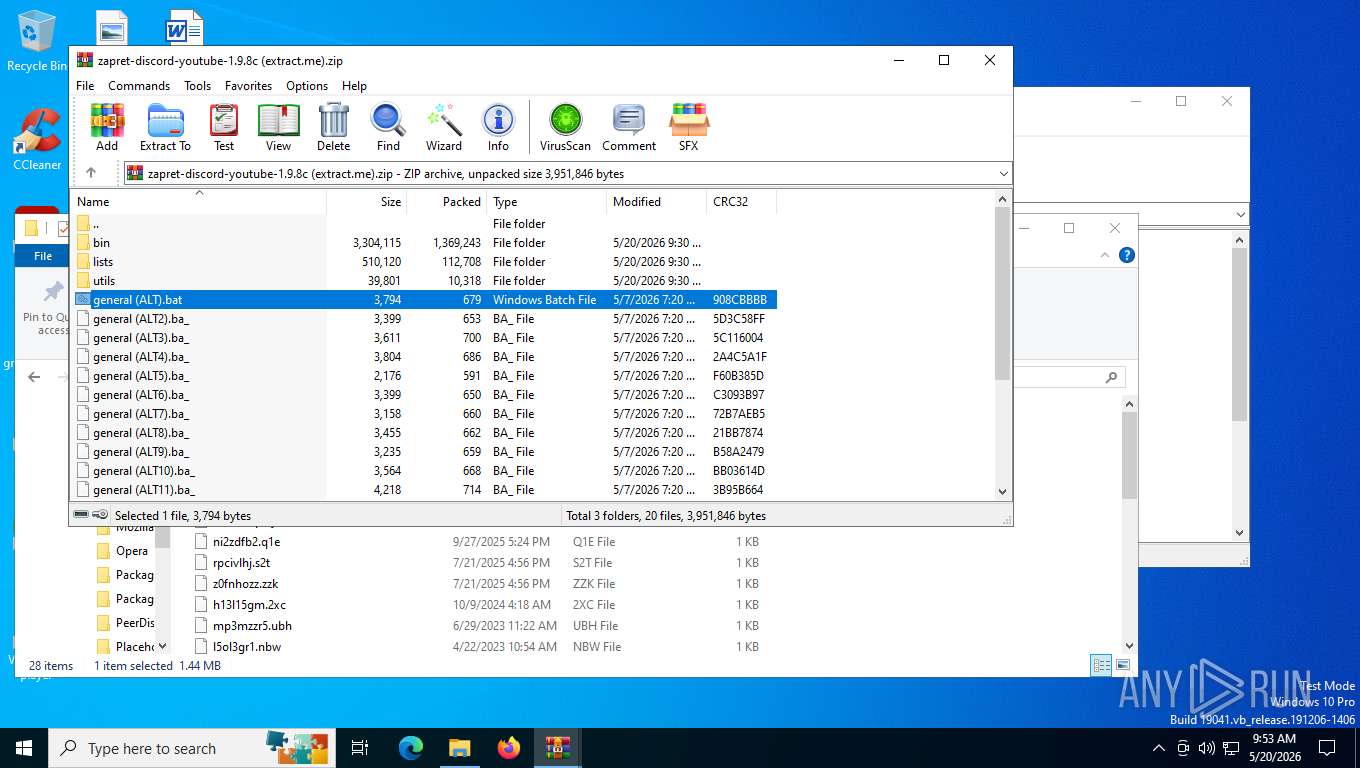Viewport: 1360px width, 768px height.
Task: Open the Favorites menu
Action: click(x=248, y=86)
